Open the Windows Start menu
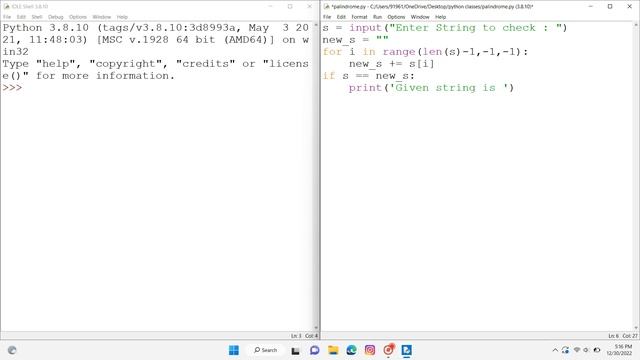The image size is (640, 360). tap(234, 350)
